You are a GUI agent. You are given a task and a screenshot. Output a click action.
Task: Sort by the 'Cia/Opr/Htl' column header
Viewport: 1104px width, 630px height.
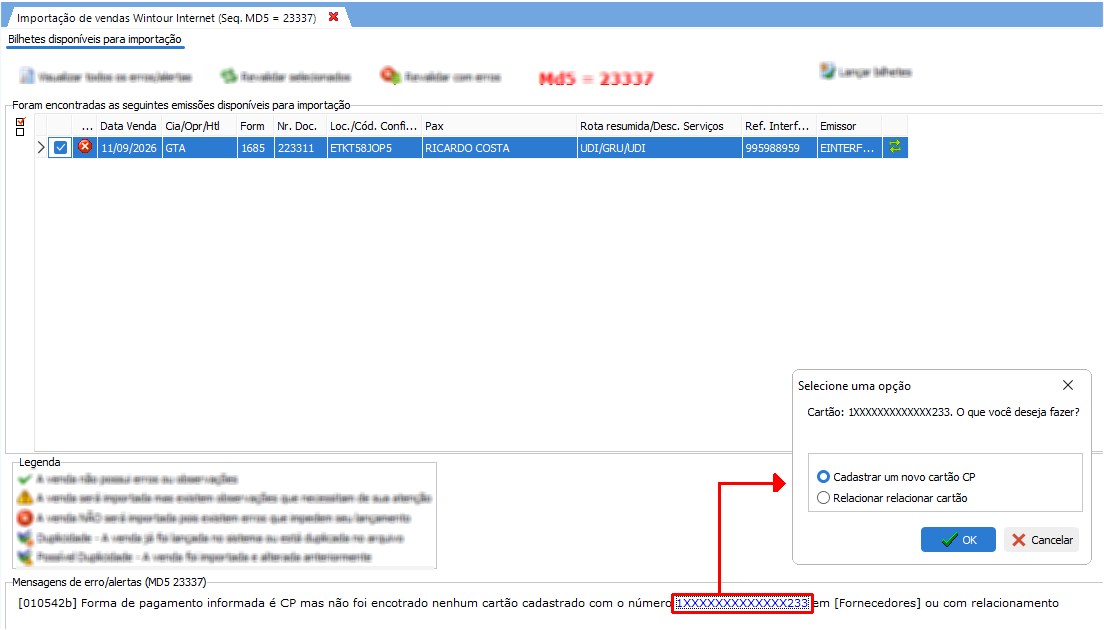pyautogui.click(x=200, y=126)
